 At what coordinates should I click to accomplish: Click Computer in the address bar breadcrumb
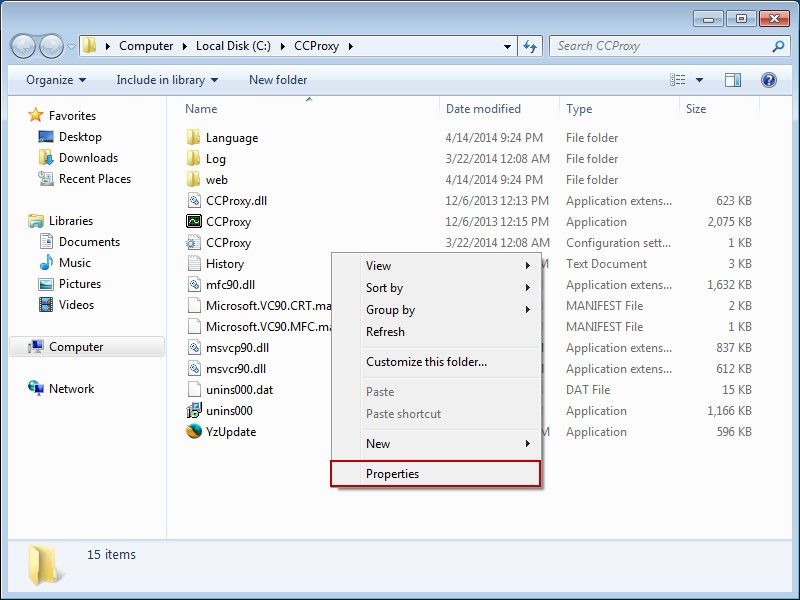click(x=146, y=46)
